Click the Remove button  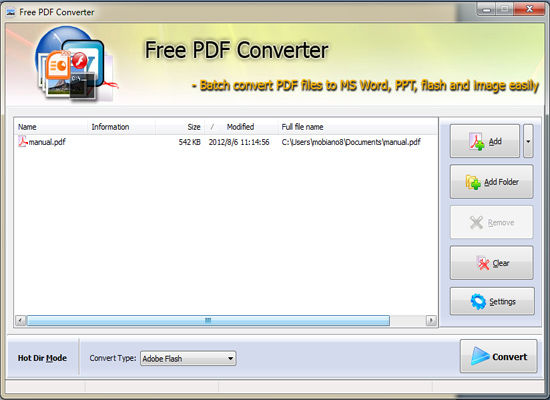(x=492, y=222)
